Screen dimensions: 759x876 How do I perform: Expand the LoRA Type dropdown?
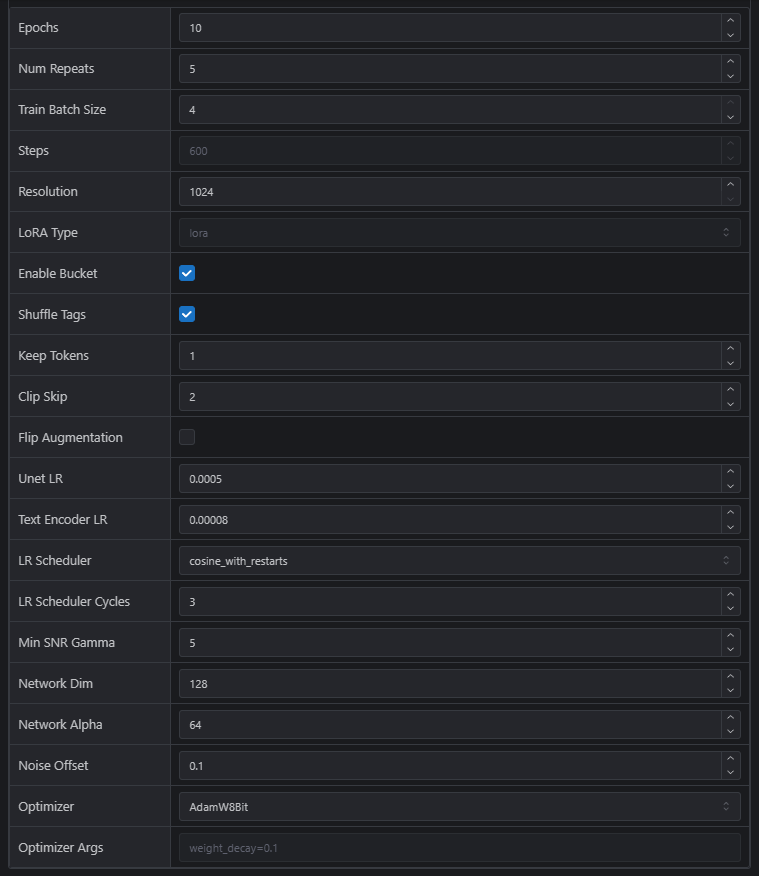pyautogui.click(x=459, y=232)
